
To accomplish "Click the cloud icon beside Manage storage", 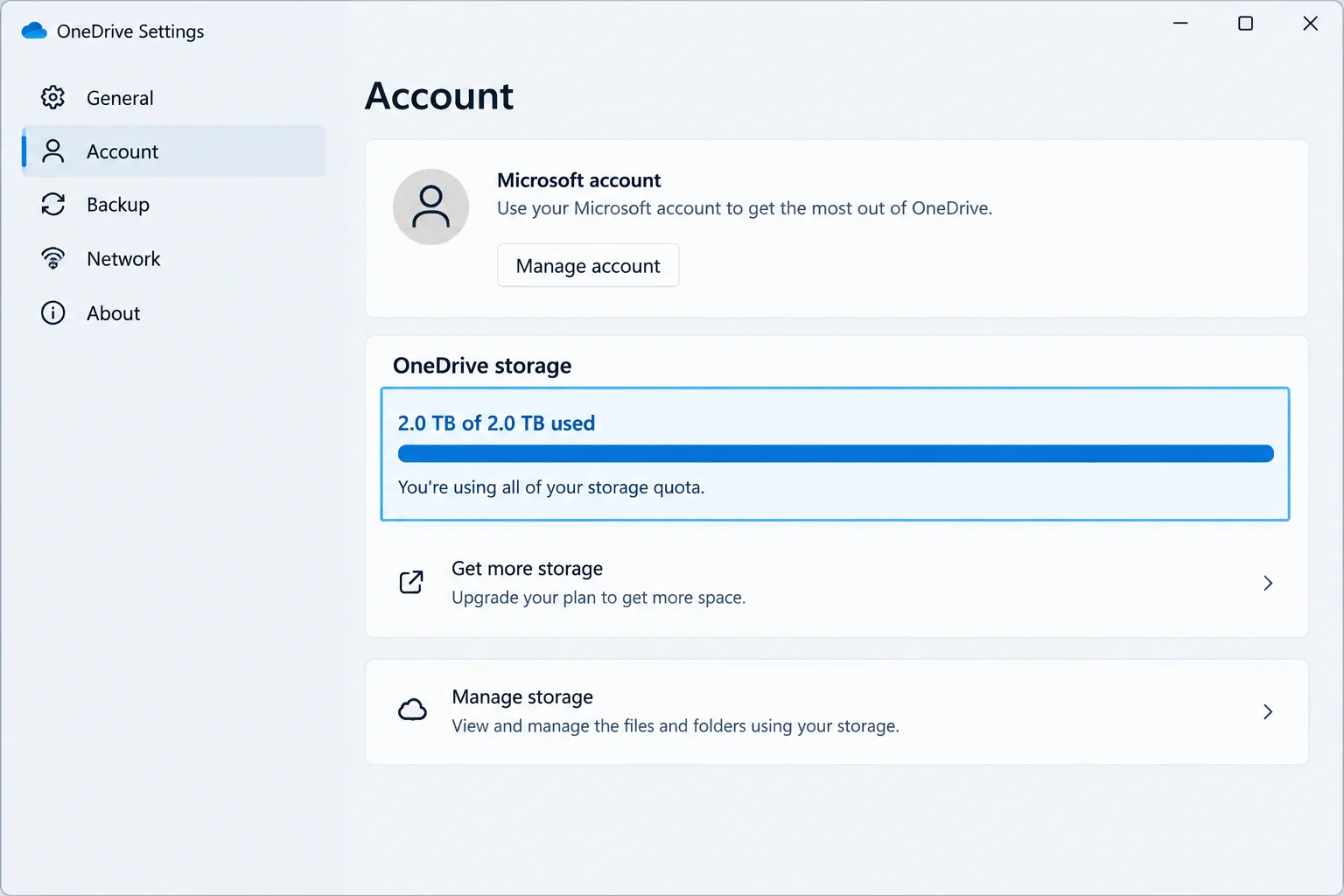I will (x=412, y=710).
